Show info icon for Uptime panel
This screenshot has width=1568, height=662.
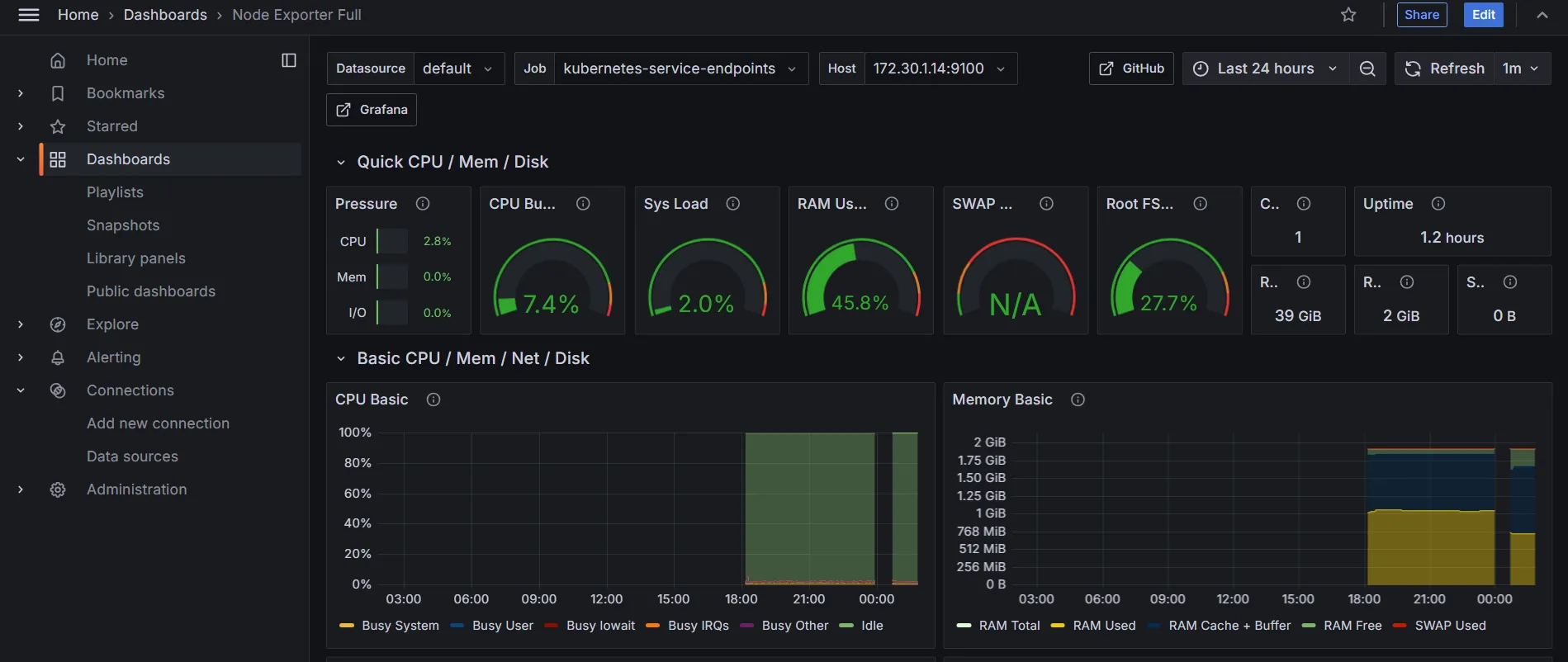pyautogui.click(x=1438, y=204)
